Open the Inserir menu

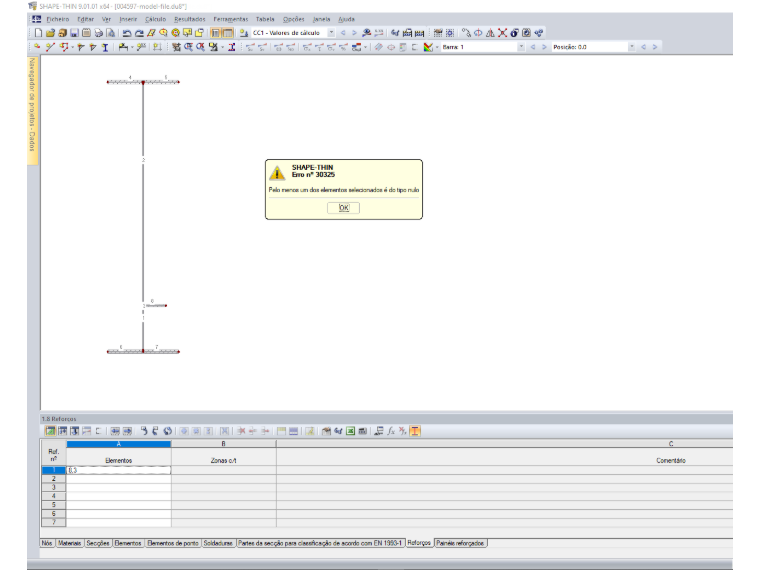[x=128, y=19]
